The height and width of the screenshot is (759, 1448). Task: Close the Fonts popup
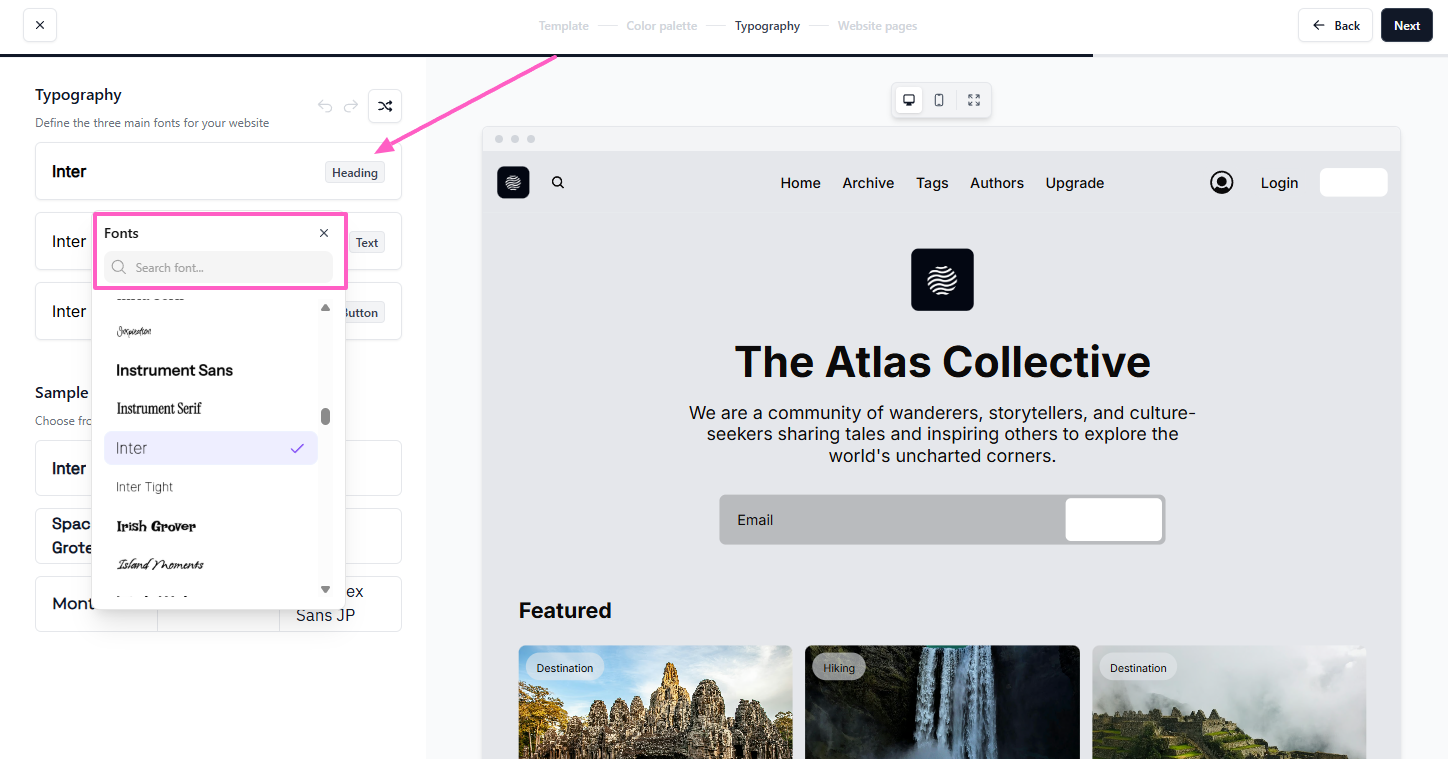point(324,233)
